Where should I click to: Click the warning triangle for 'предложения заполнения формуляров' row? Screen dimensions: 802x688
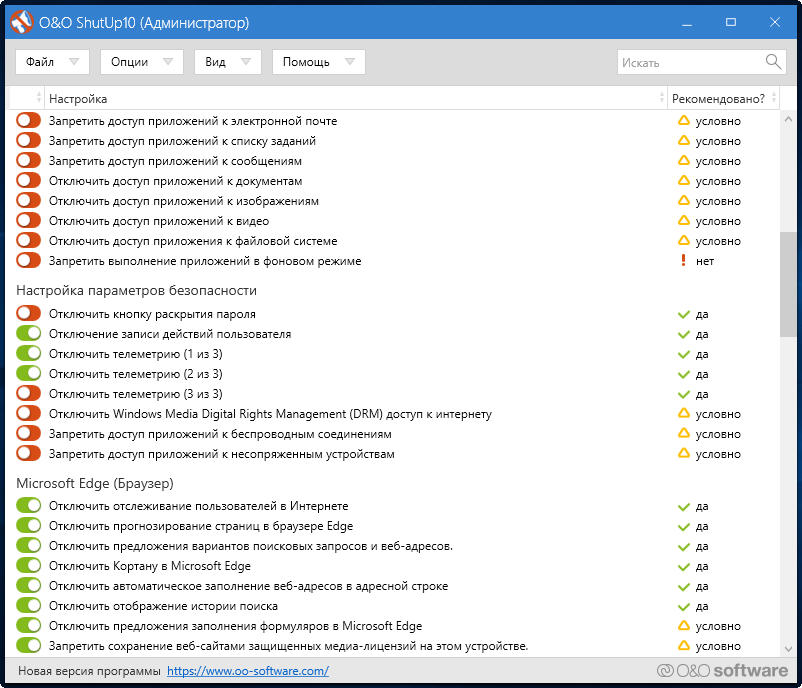(x=683, y=626)
